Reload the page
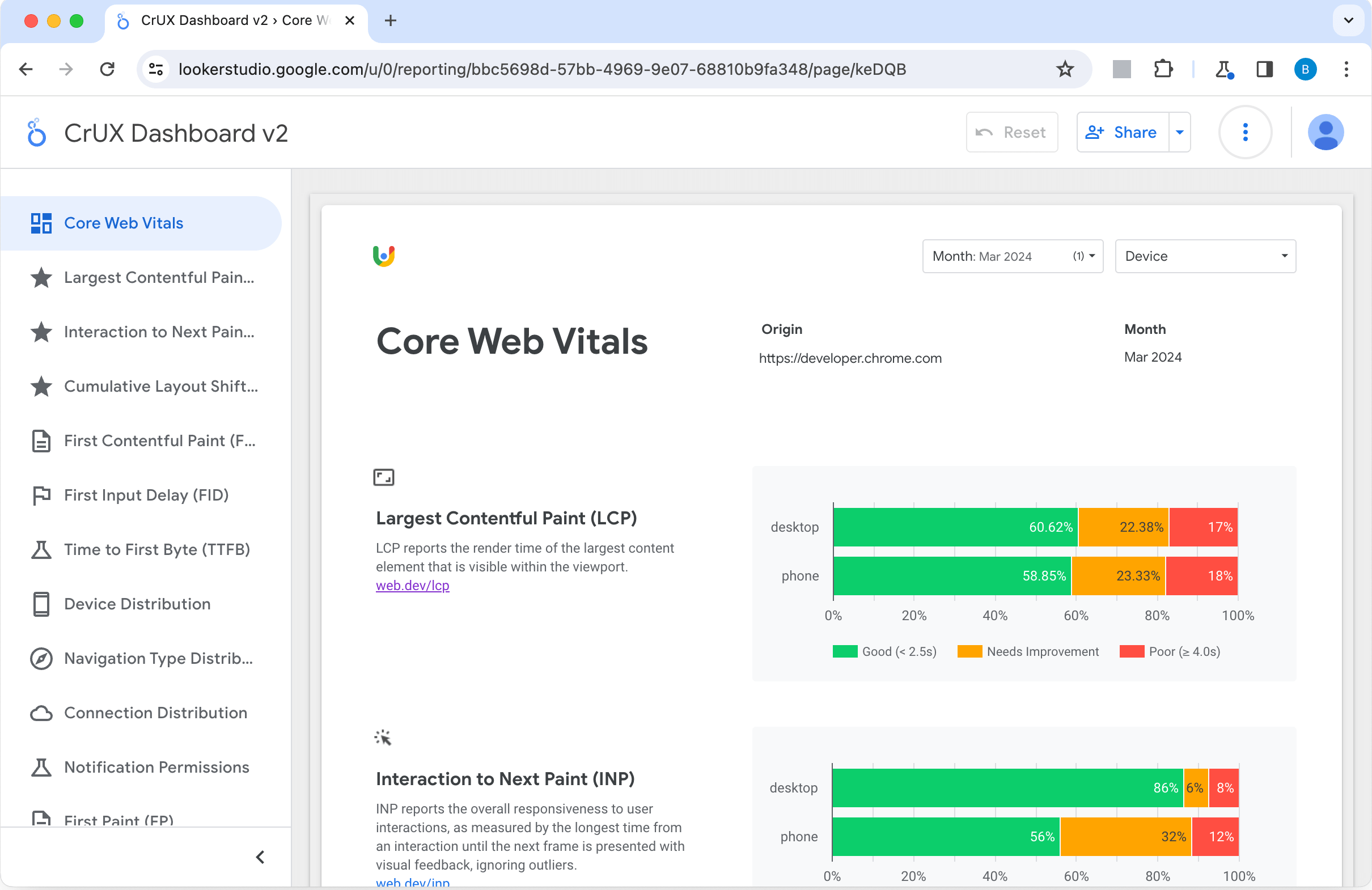The width and height of the screenshot is (1372, 890). [x=107, y=69]
